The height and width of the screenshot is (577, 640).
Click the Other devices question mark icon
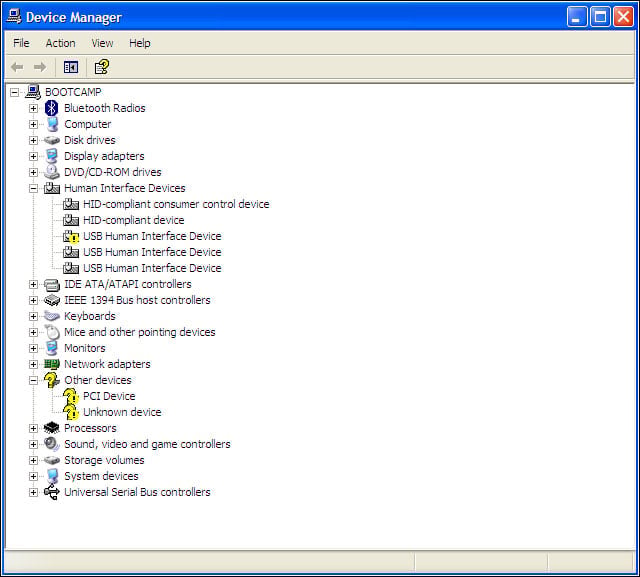click(52, 380)
